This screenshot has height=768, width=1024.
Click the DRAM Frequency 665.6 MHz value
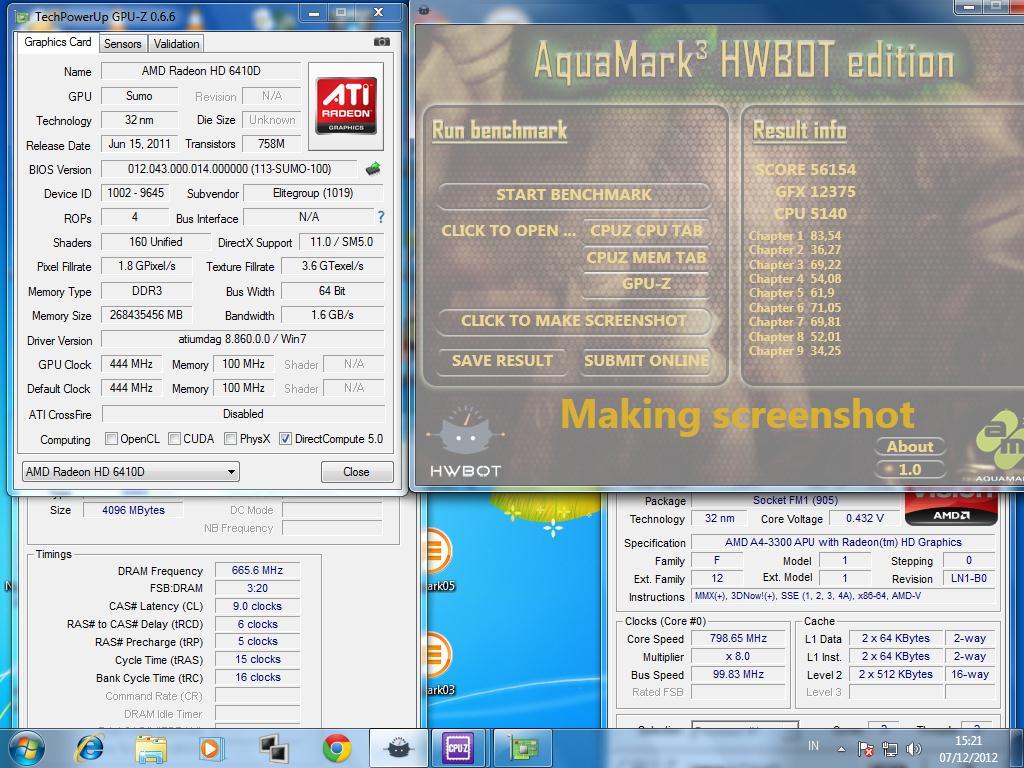coord(257,570)
